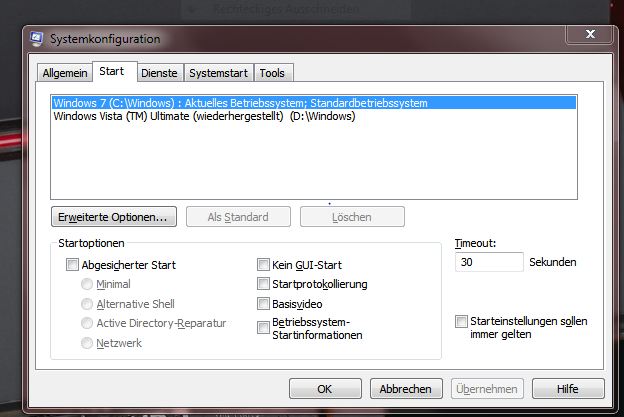Select the Windows 7 (C:\Windows) boot entry
The image size is (624, 417).
click(314, 103)
